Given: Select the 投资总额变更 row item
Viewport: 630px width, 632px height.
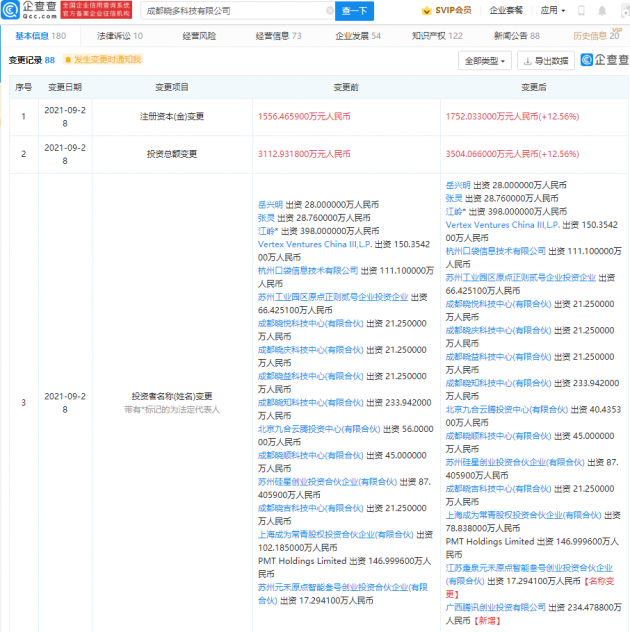Looking at the screenshot, I should pyautogui.click(x=172, y=154).
